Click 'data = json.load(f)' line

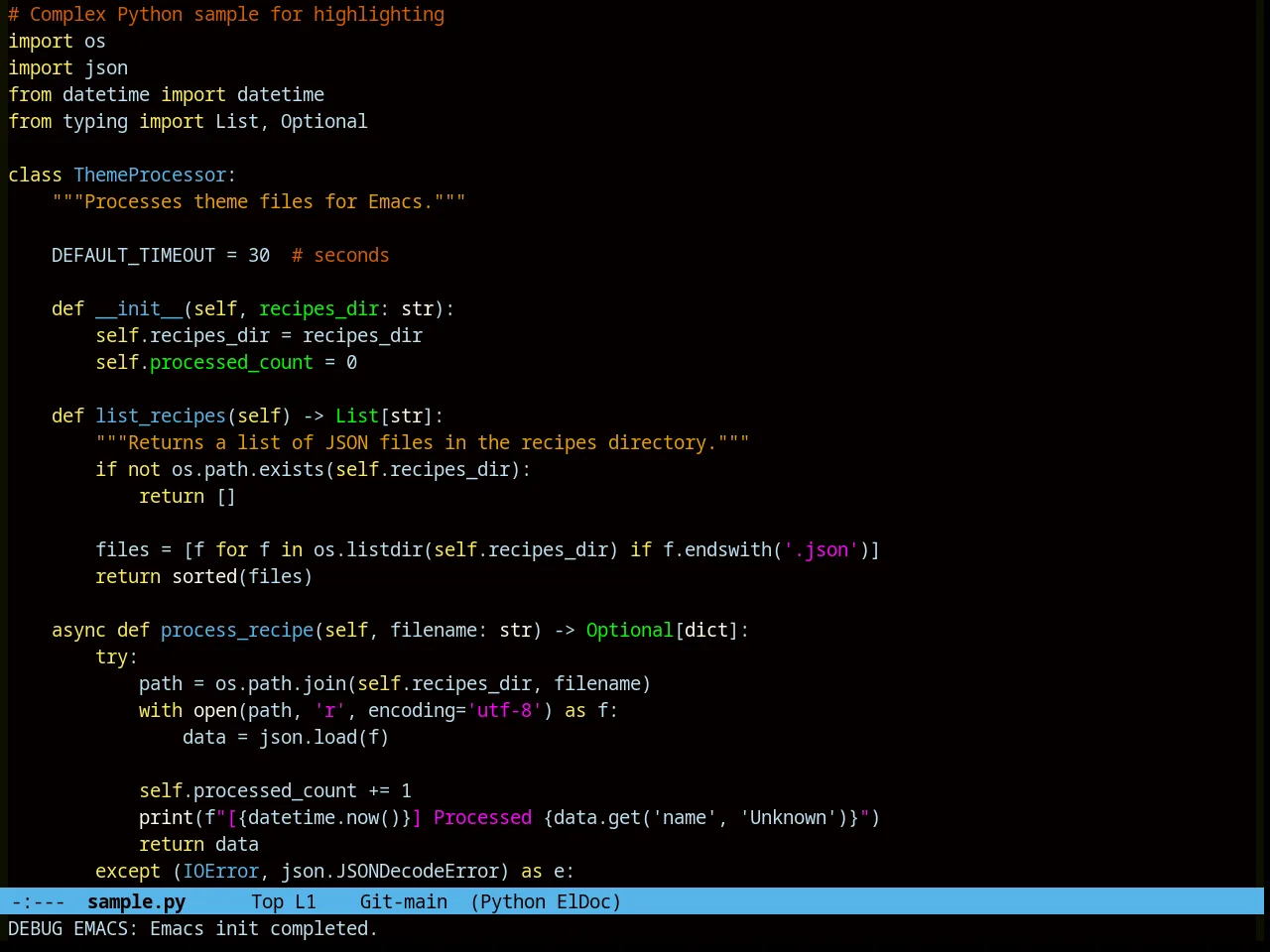click(286, 737)
